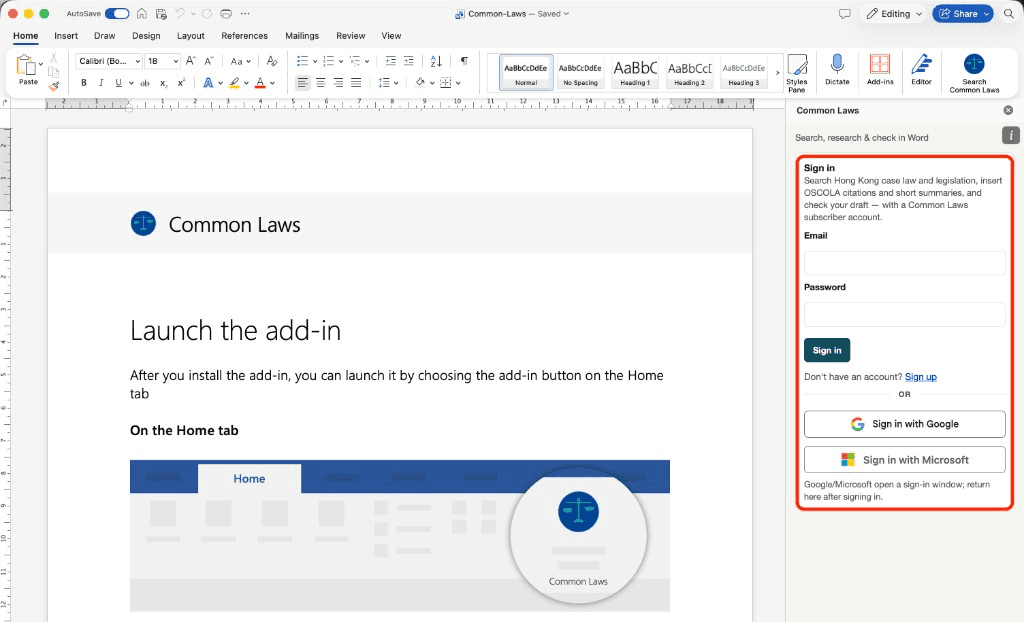Open the font size dropdown

click(176, 61)
